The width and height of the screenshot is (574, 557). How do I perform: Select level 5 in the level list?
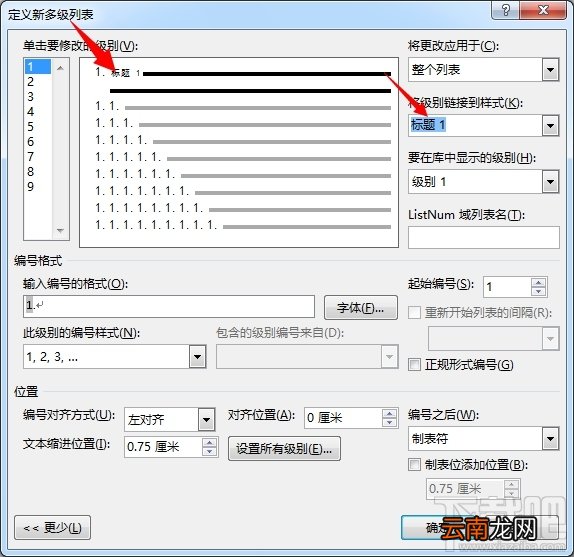tap(37, 127)
